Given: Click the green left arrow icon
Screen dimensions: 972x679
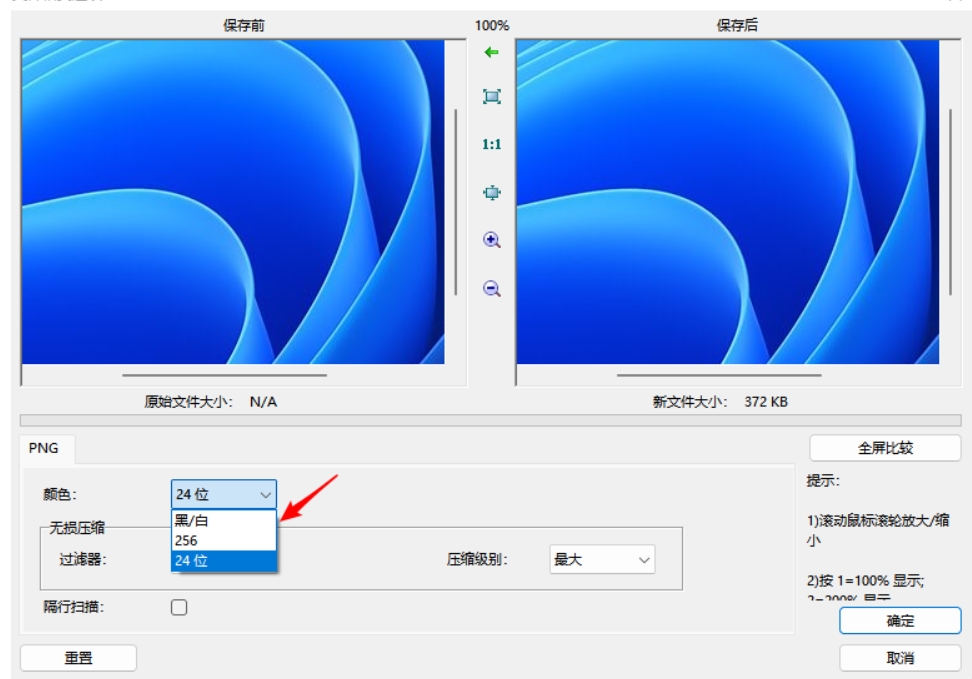Looking at the screenshot, I should [492, 52].
